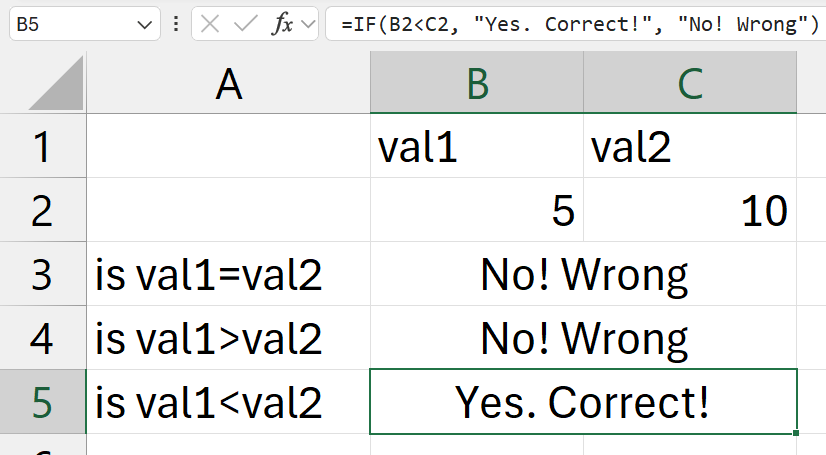Select column B header
Image resolution: width=826 pixels, height=455 pixels.
pyautogui.click(x=477, y=86)
